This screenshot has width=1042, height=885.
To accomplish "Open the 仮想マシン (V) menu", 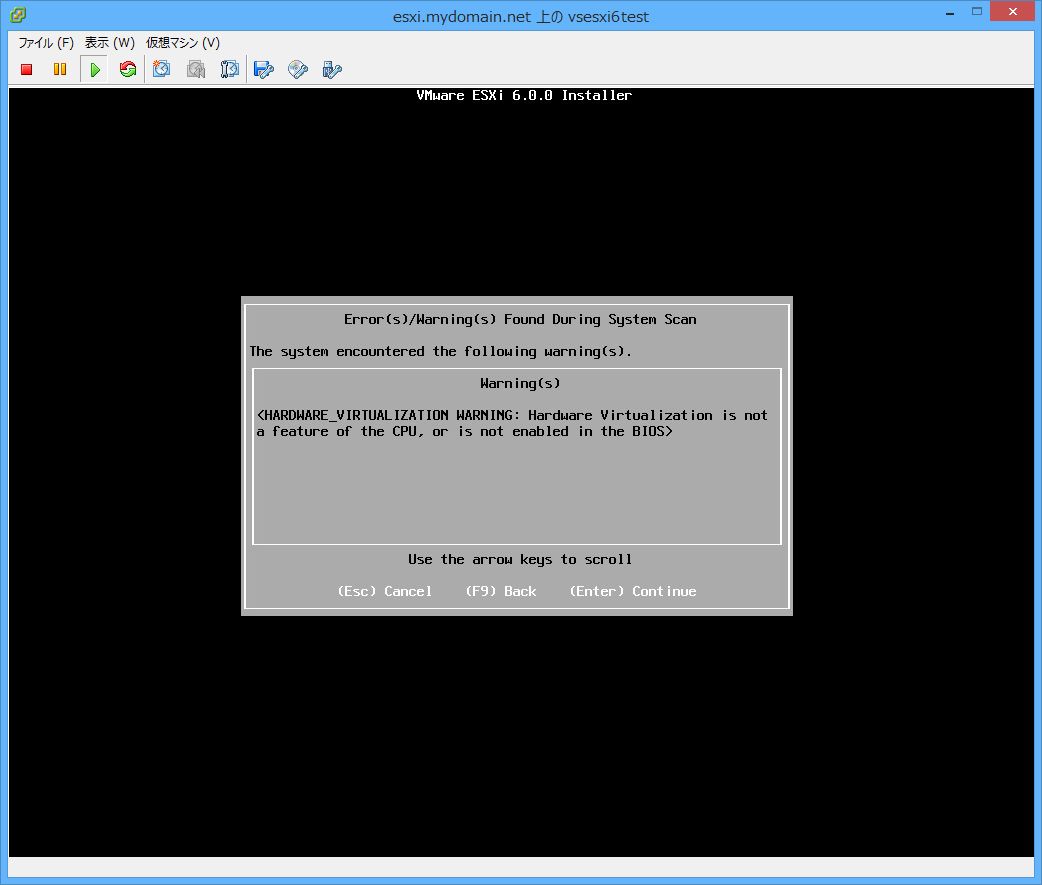I will coord(183,43).
